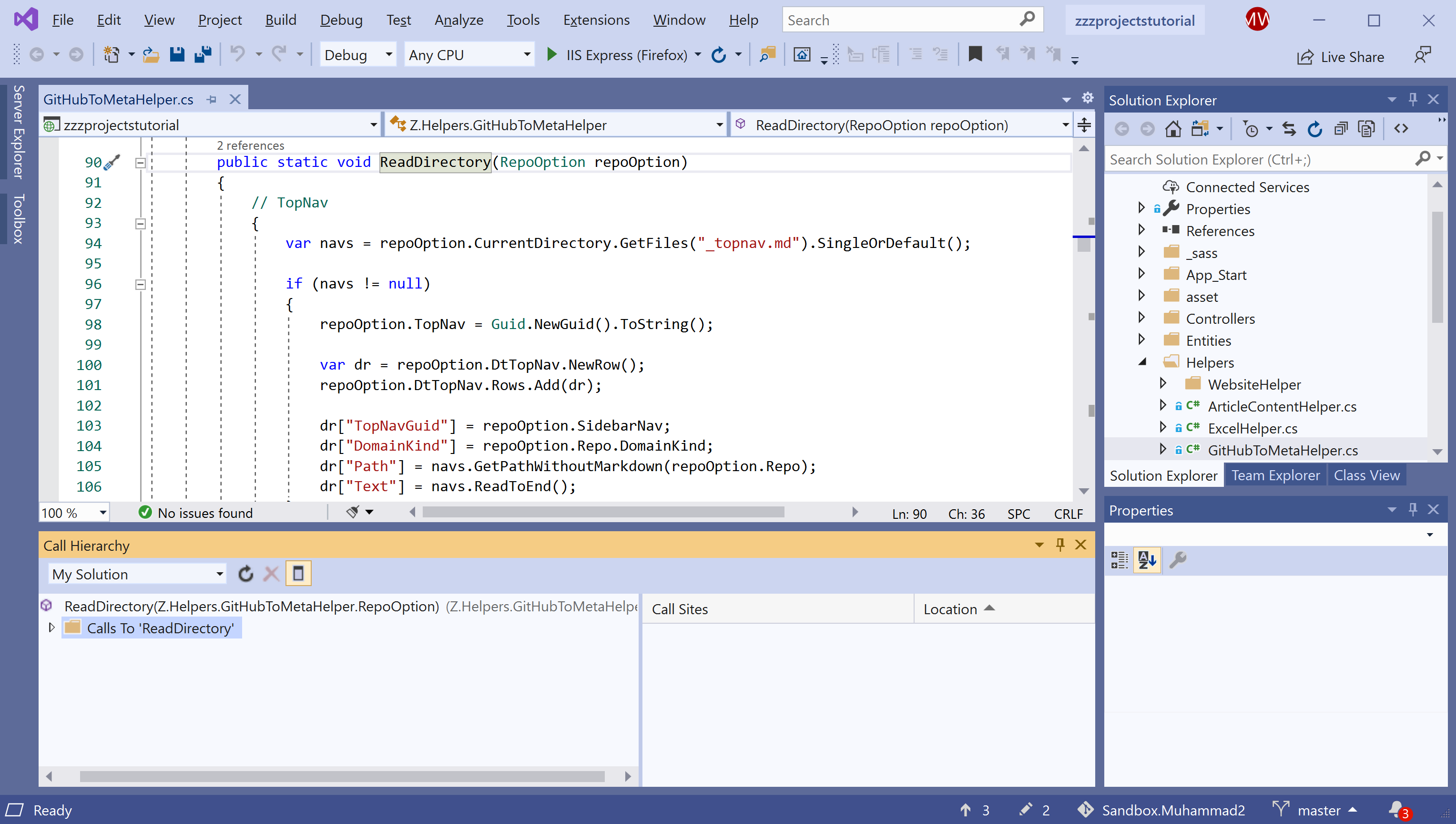Click the Save All toolbar icon
Image resolution: width=1456 pixels, height=824 pixels.
[203, 55]
